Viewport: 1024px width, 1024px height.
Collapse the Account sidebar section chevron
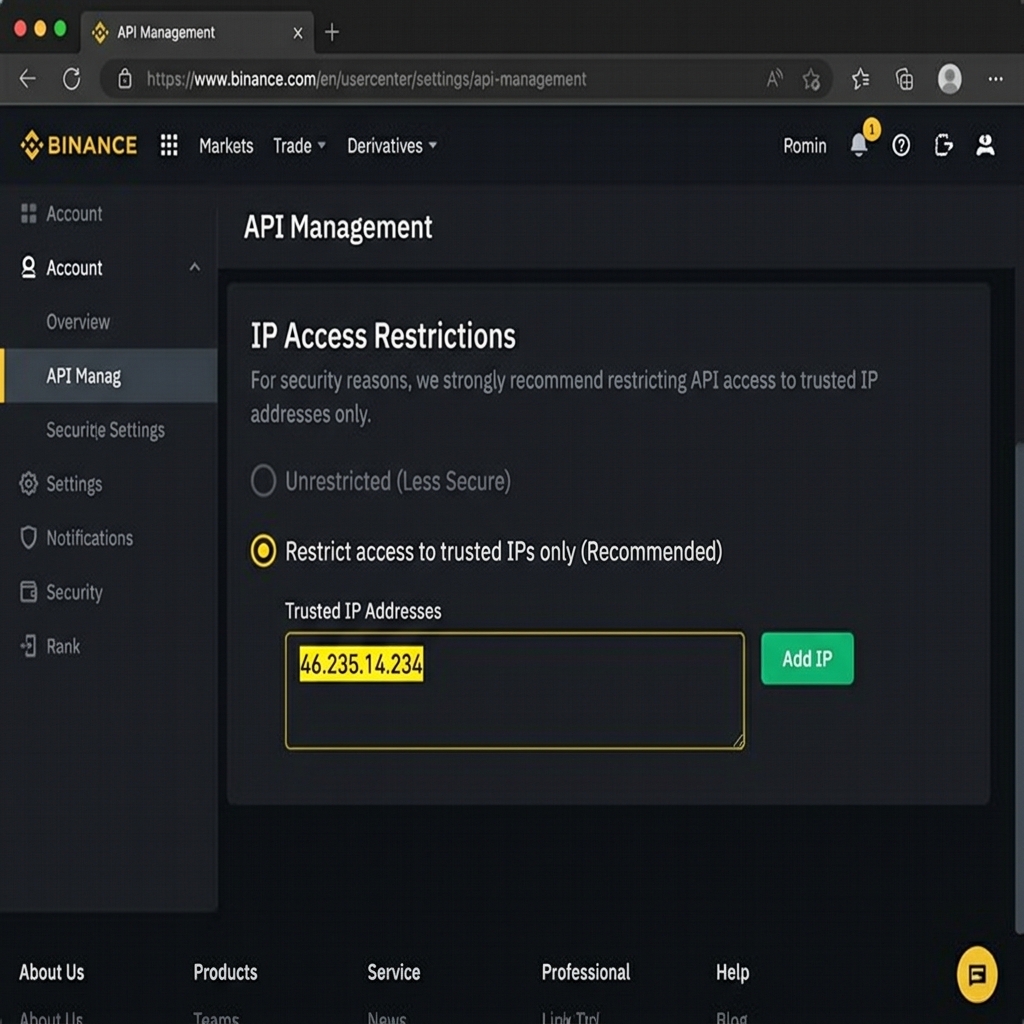click(195, 266)
